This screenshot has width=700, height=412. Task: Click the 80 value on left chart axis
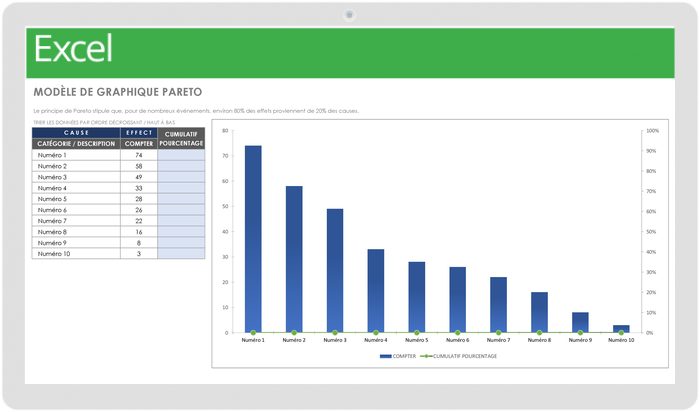pyautogui.click(x=225, y=131)
